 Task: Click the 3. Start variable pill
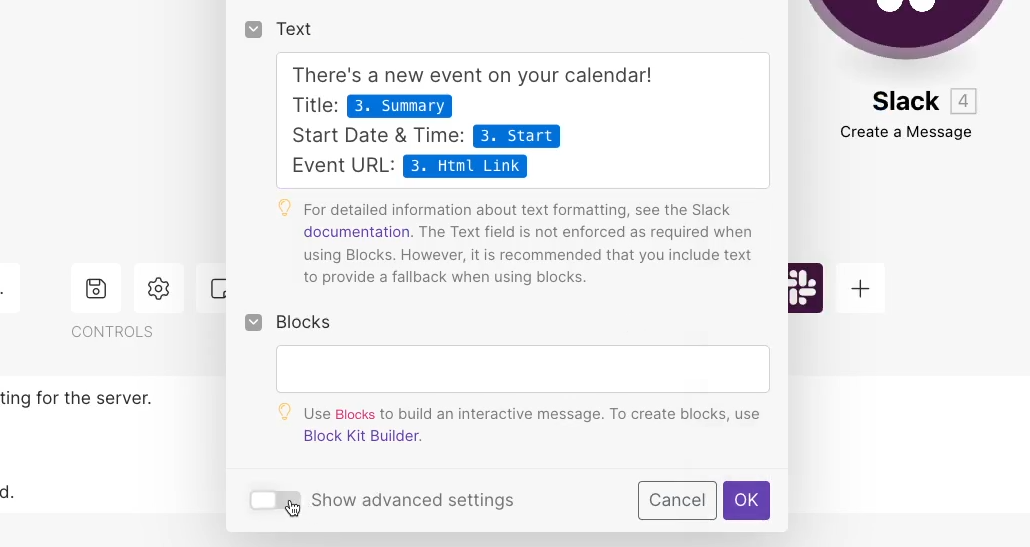pos(516,136)
